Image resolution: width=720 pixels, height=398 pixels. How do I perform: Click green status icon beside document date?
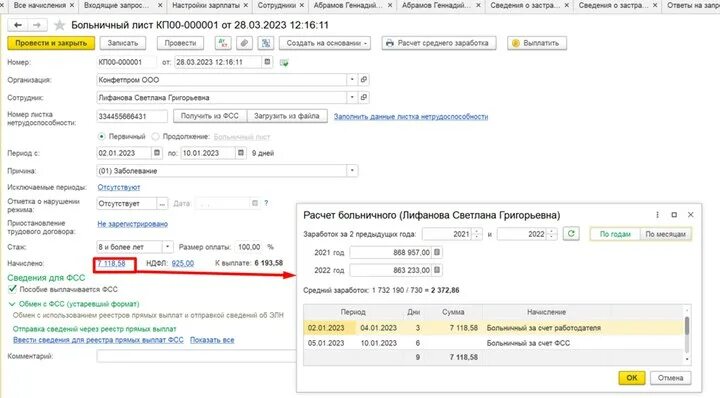284,62
